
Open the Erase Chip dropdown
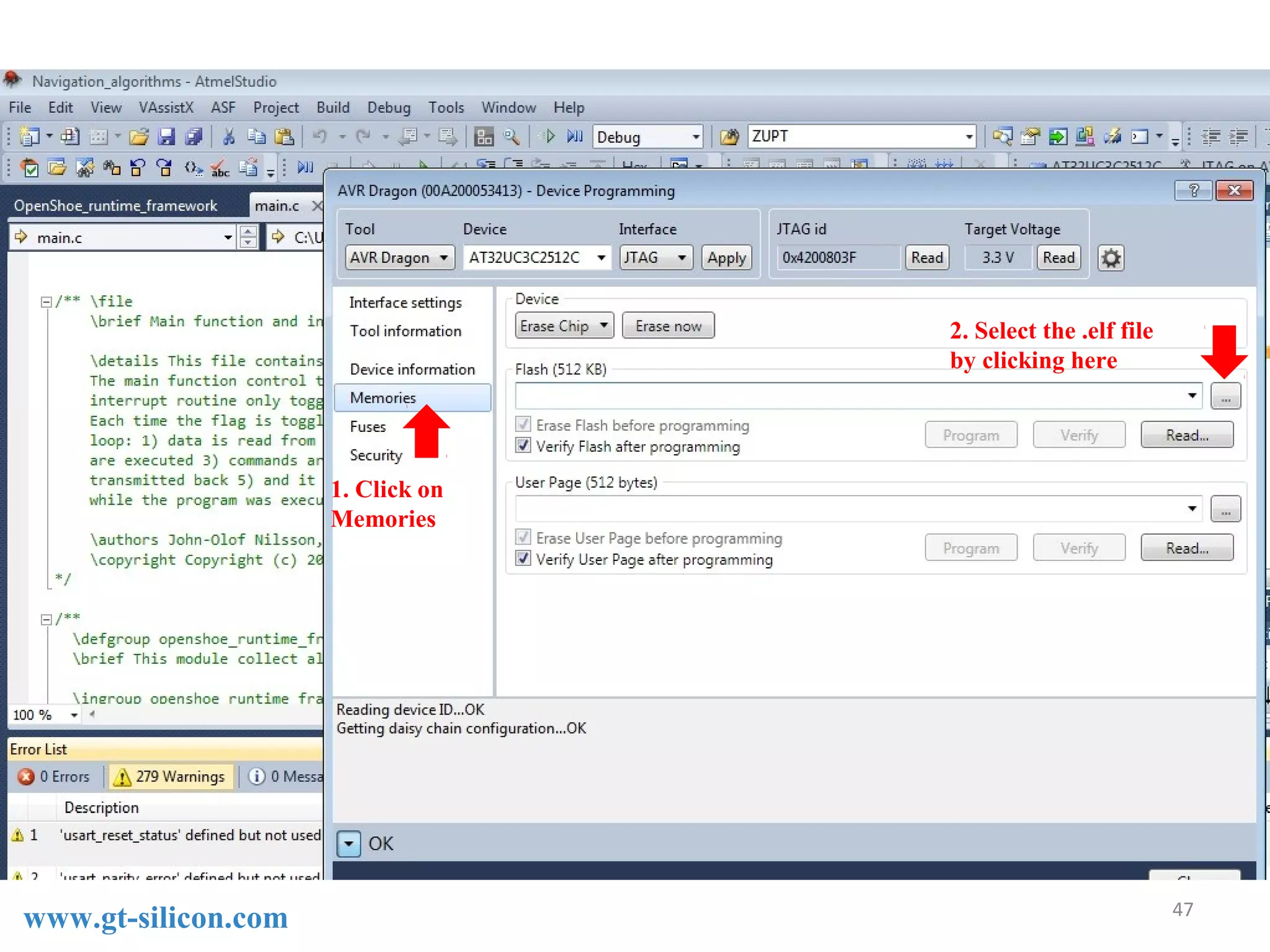tap(564, 326)
